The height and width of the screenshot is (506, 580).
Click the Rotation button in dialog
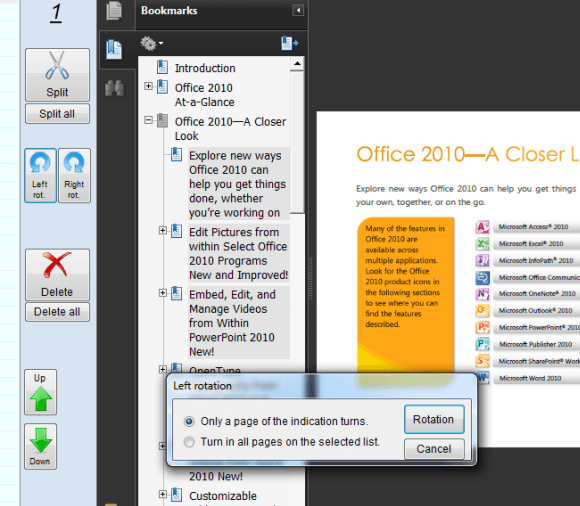pyautogui.click(x=434, y=419)
